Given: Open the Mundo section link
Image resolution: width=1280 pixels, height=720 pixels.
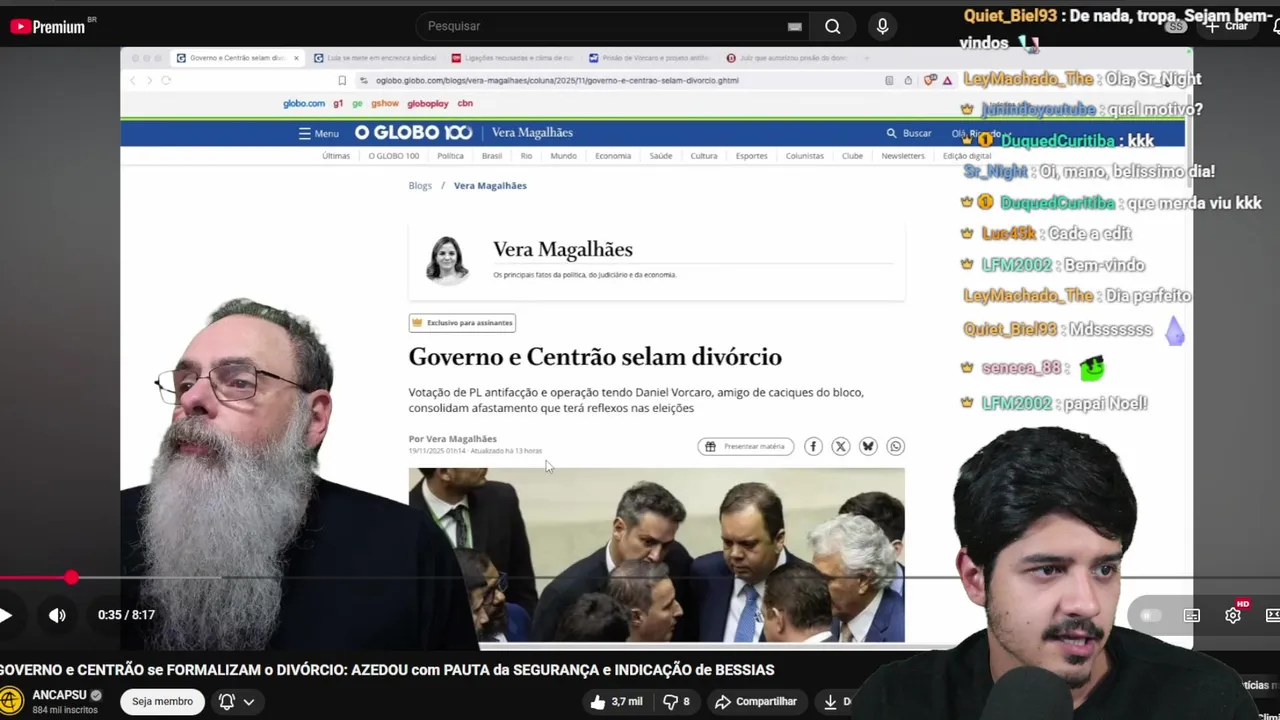Looking at the screenshot, I should coord(563,156).
